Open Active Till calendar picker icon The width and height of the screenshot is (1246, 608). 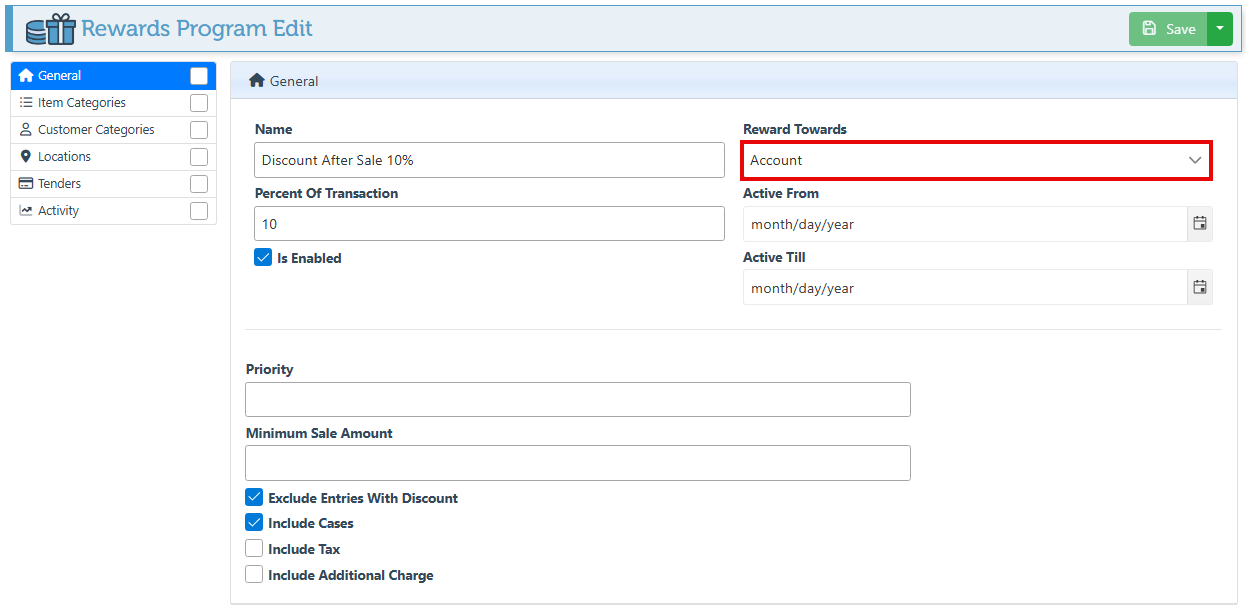pos(1200,288)
